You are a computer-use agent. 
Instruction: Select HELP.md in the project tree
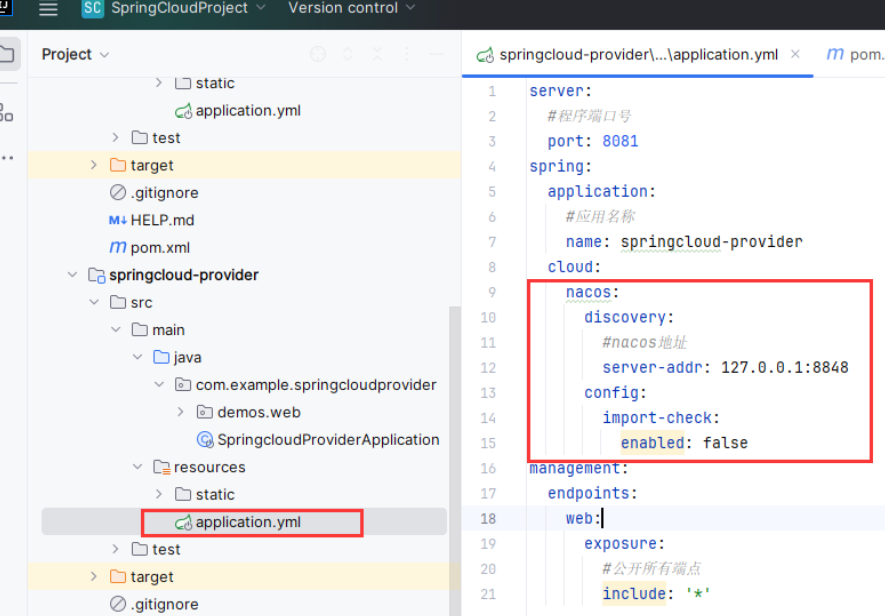coord(161,220)
